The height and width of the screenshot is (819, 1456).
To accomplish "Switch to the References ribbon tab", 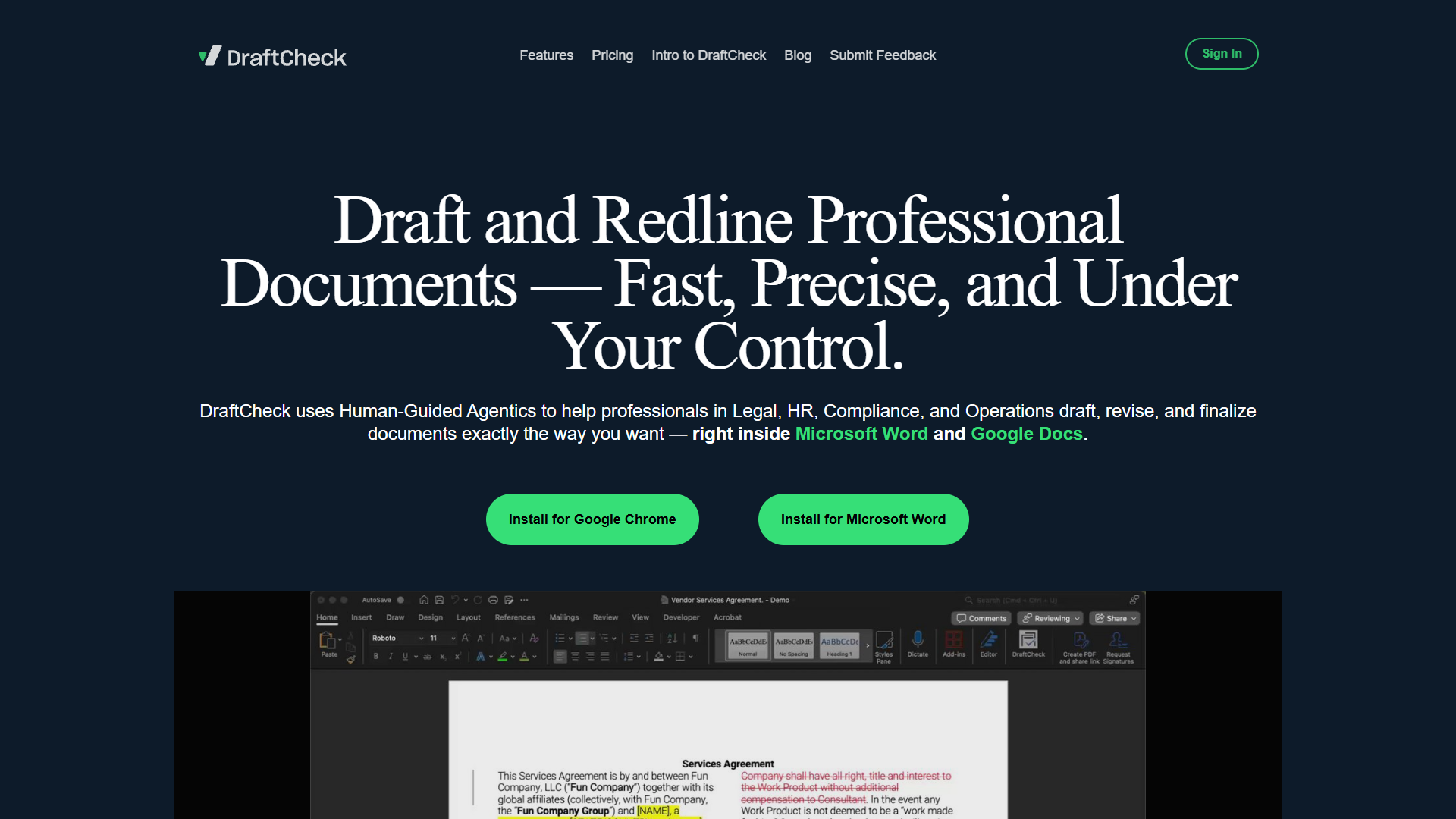I will click(x=515, y=618).
